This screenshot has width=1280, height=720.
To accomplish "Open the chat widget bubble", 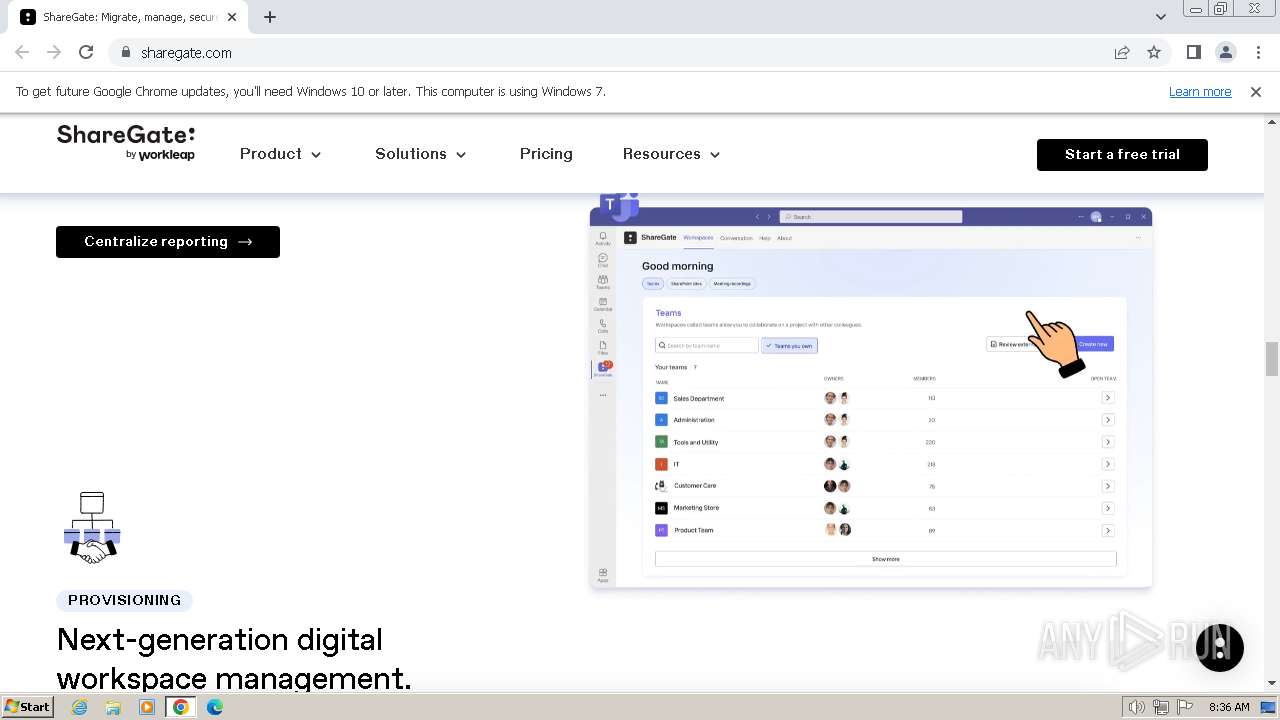I will click(x=1220, y=648).
